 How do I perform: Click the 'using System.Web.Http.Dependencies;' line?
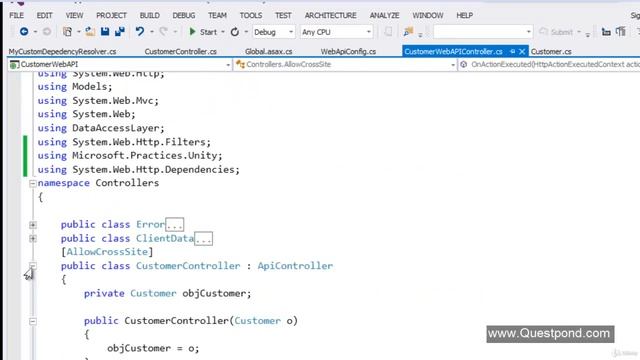(x=139, y=169)
